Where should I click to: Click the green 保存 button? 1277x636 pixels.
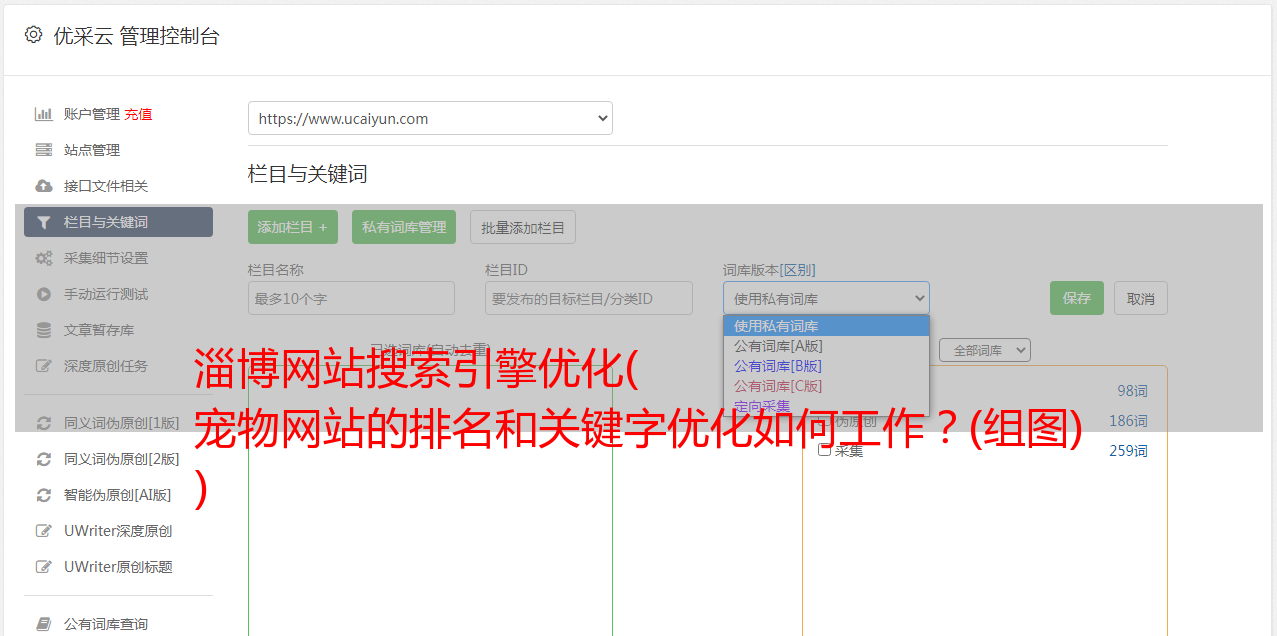1077,298
